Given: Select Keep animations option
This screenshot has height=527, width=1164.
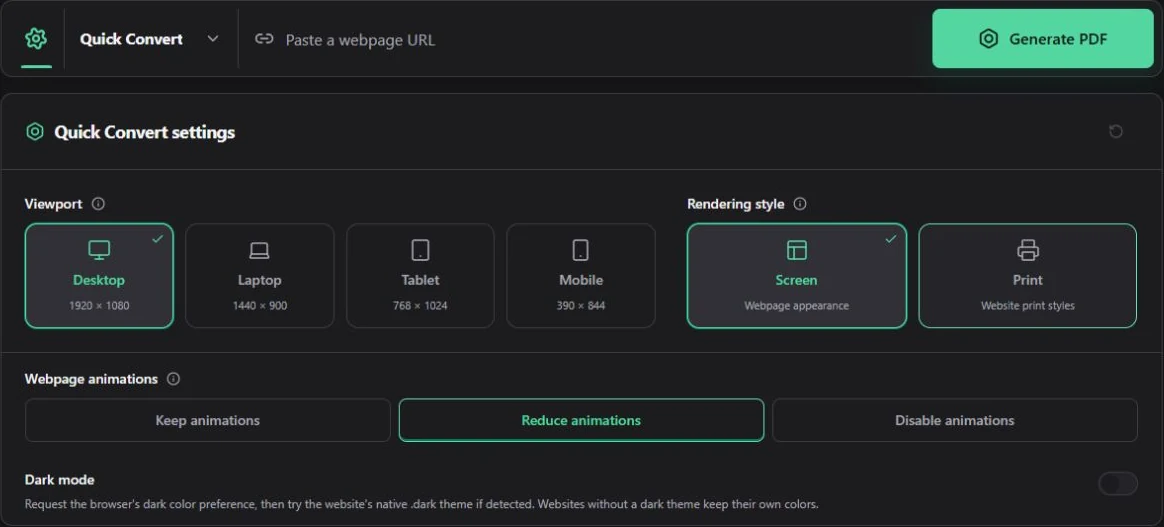Looking at the screenshot, I should point(208,420).
